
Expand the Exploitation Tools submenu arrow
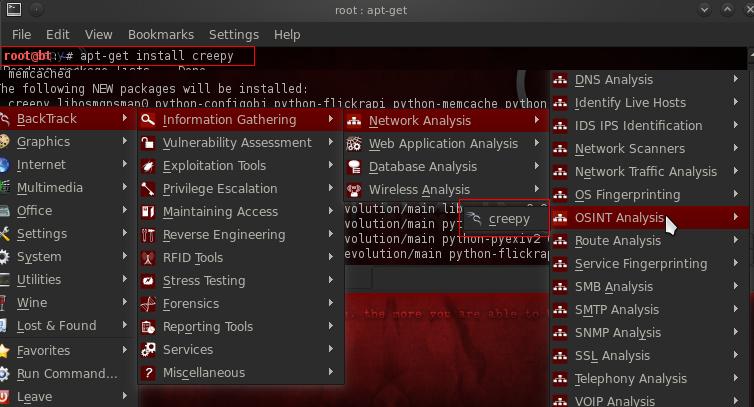point(331,166)
